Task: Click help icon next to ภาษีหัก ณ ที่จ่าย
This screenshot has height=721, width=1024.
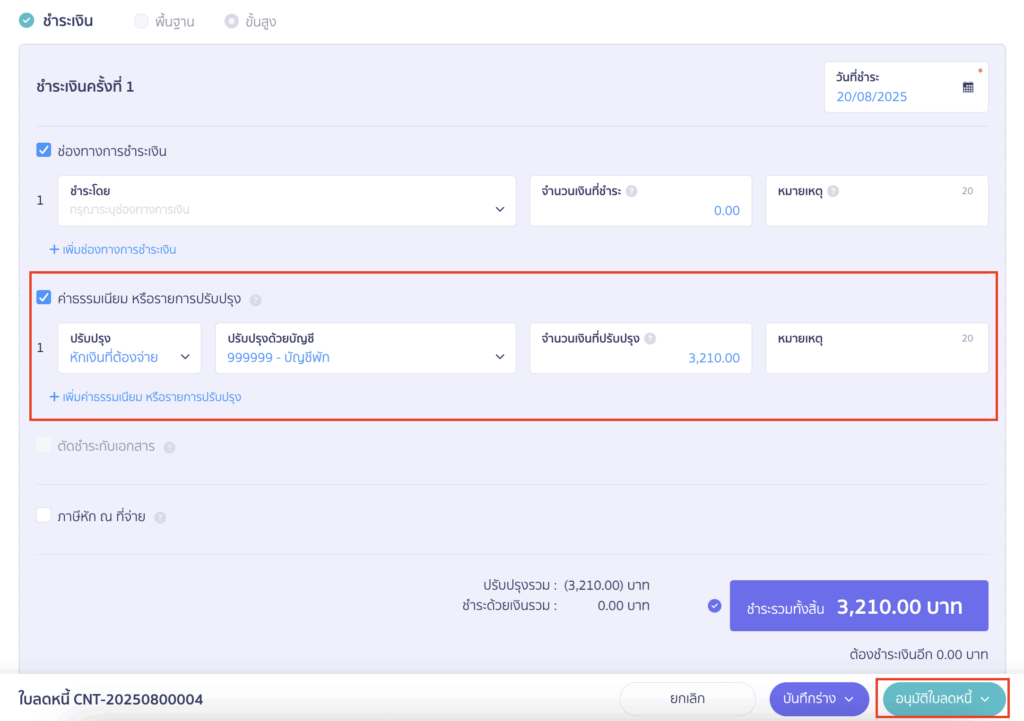Action: (x=160, y=517)
